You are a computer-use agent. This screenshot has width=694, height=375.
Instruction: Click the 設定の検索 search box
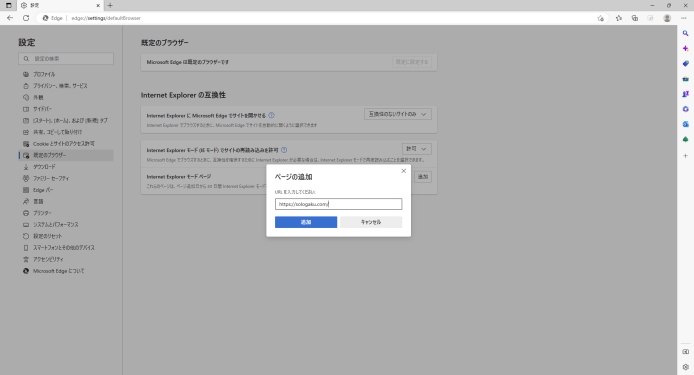tap(66, 58)
